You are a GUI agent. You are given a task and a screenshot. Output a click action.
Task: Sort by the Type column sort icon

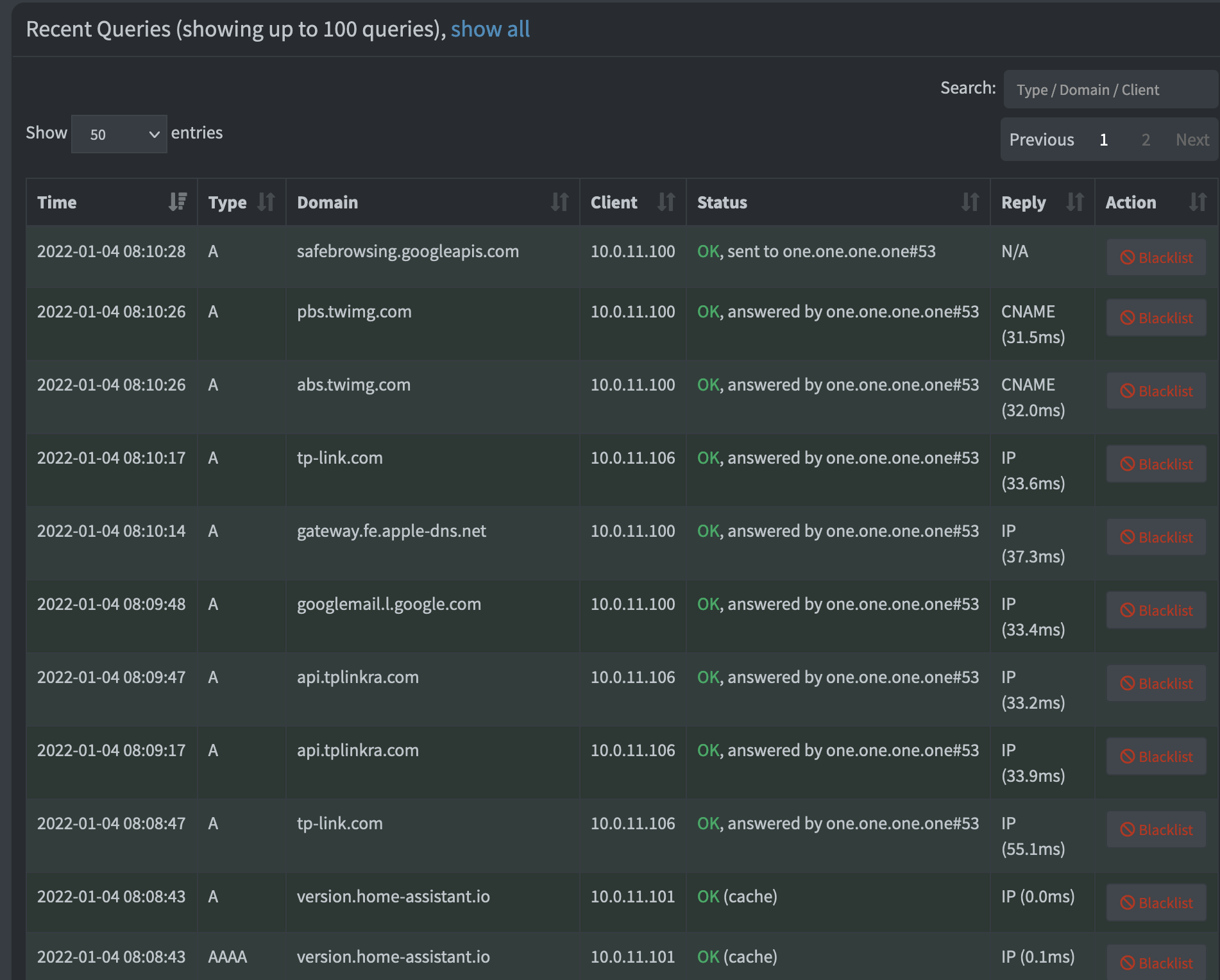point(266,202)
